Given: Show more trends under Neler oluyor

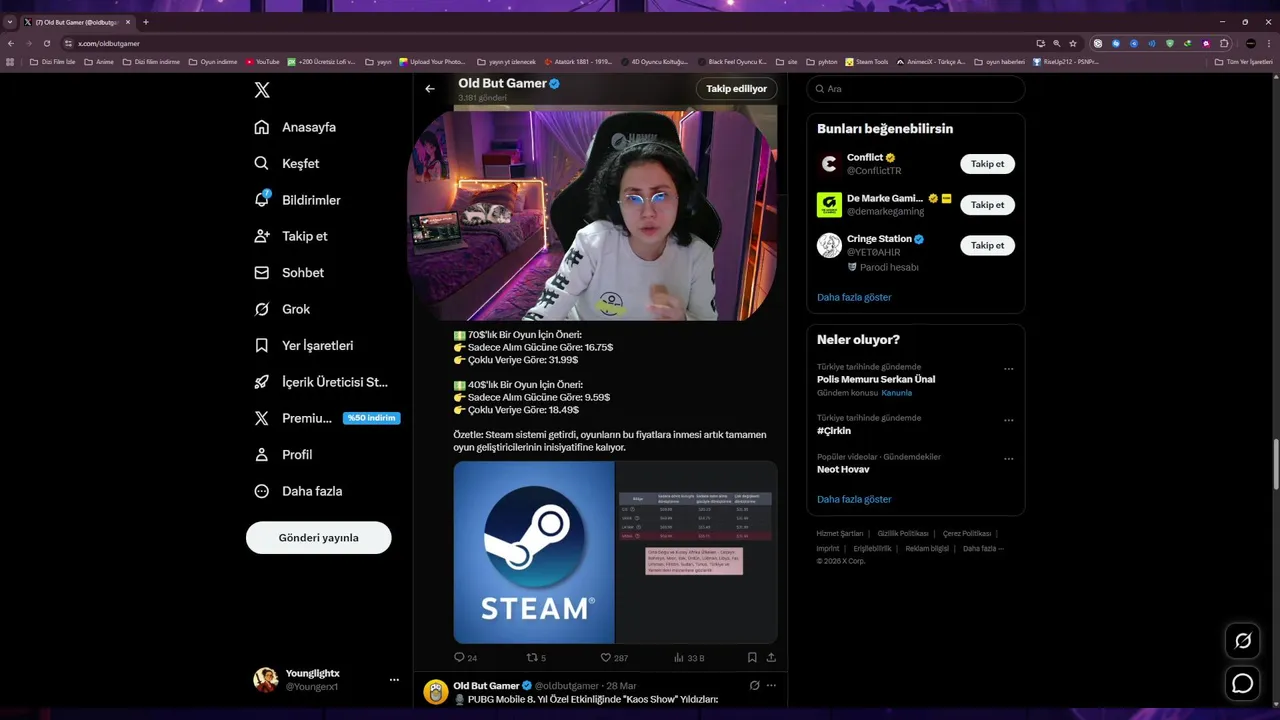Looking at the screenshot, I should pyautogui.click(x=854, y=499).
